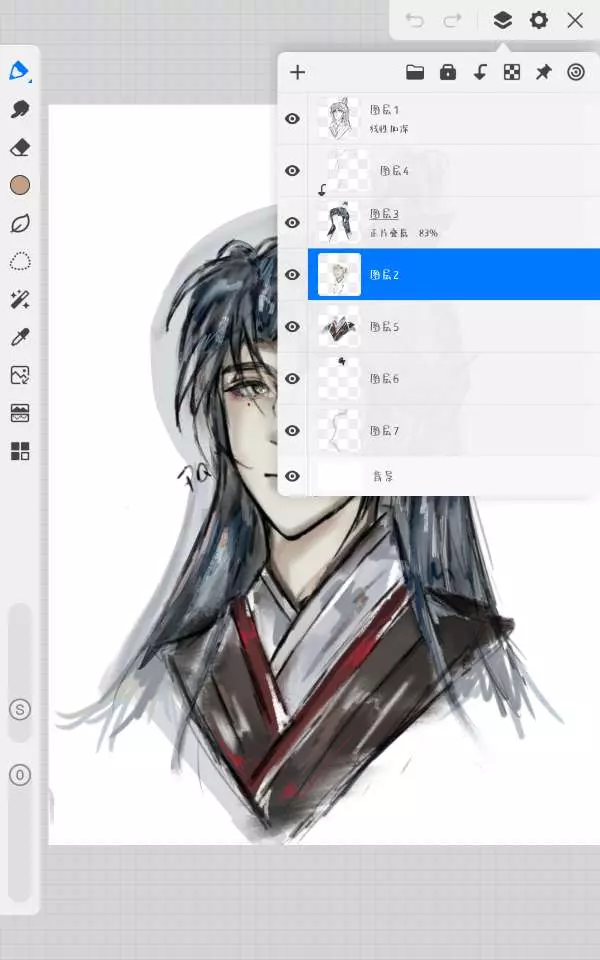Screen dimensions: 600x960
Task: Click the four-square grid tool icon
Action: (x=19, y=451)
